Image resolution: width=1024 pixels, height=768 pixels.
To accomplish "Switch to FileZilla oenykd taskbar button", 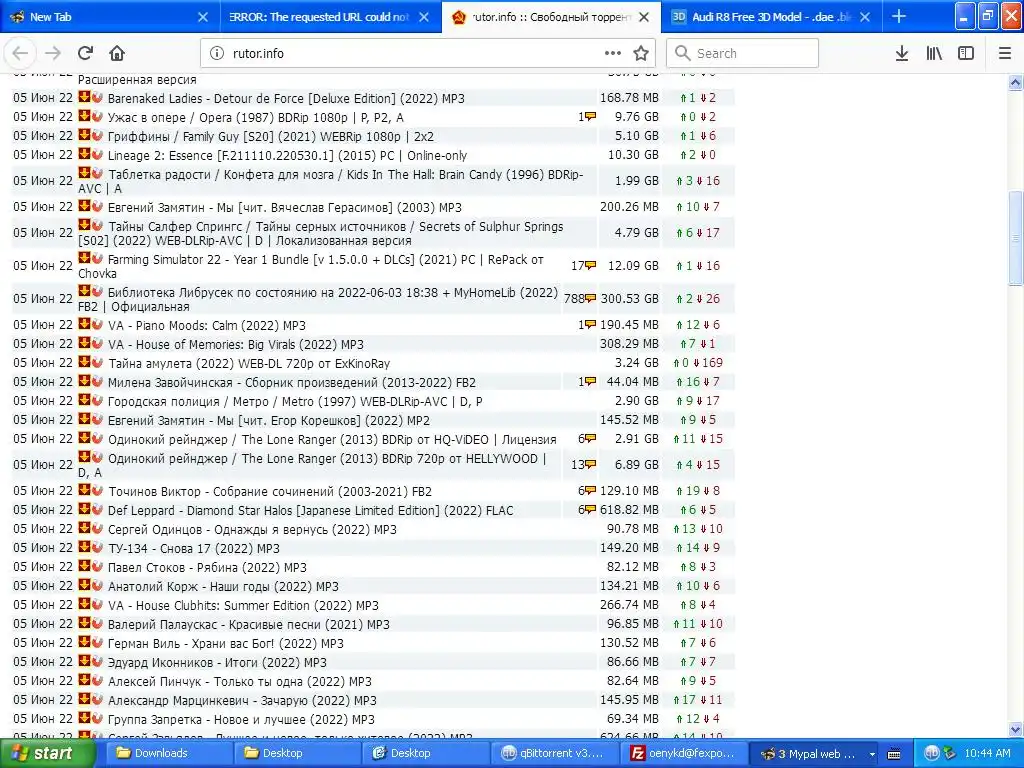I will 682,753.
